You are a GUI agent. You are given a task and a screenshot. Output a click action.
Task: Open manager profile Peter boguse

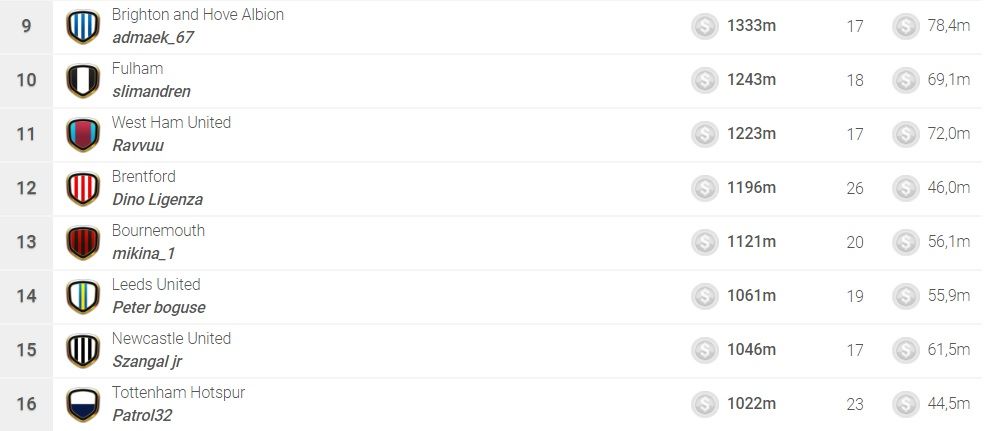158,308
